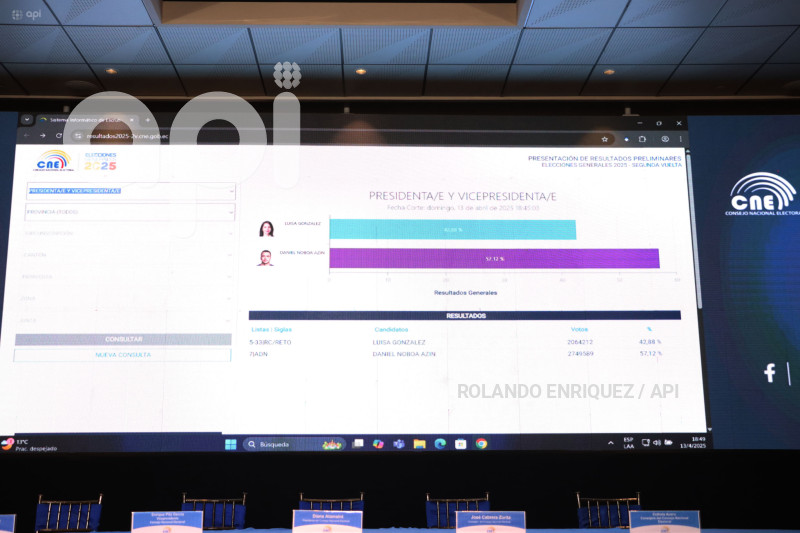Click the RESULTADOS table header bar
The width and height of the screenshot is (800, 533).
point(465,316)
